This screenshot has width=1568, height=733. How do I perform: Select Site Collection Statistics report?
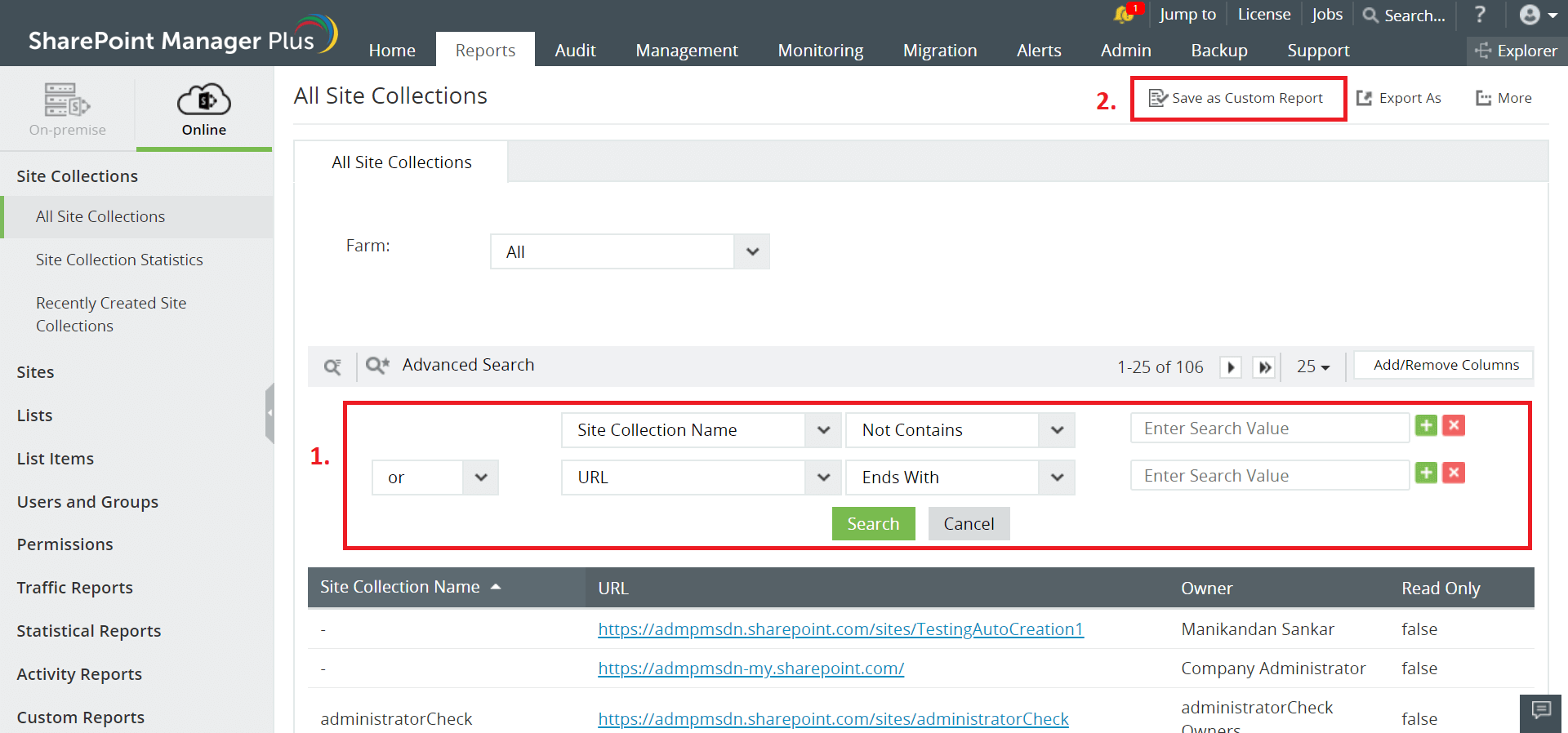pos(119,260)
